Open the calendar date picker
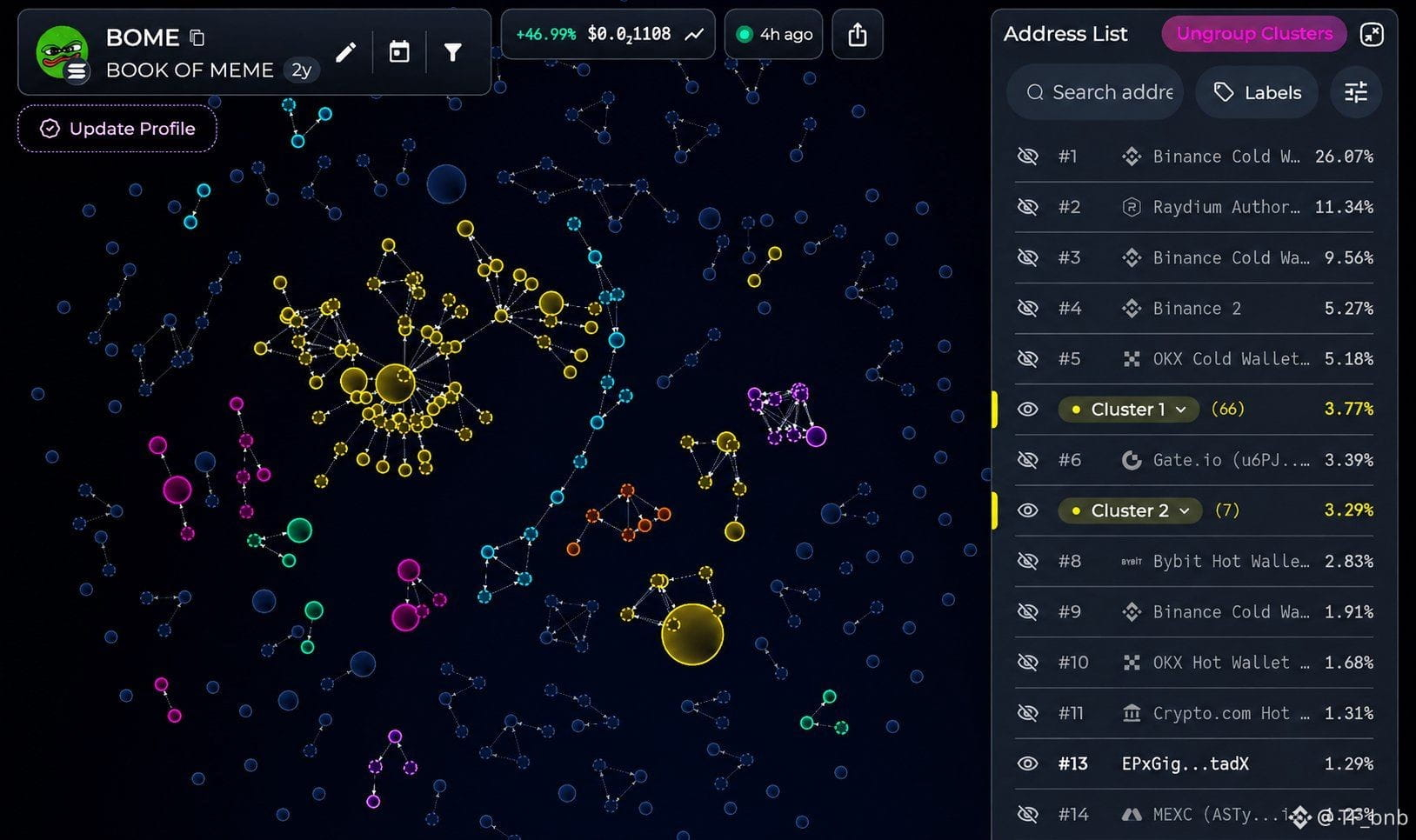Screen dimensions: 1416x840 [x=399, y=52]
